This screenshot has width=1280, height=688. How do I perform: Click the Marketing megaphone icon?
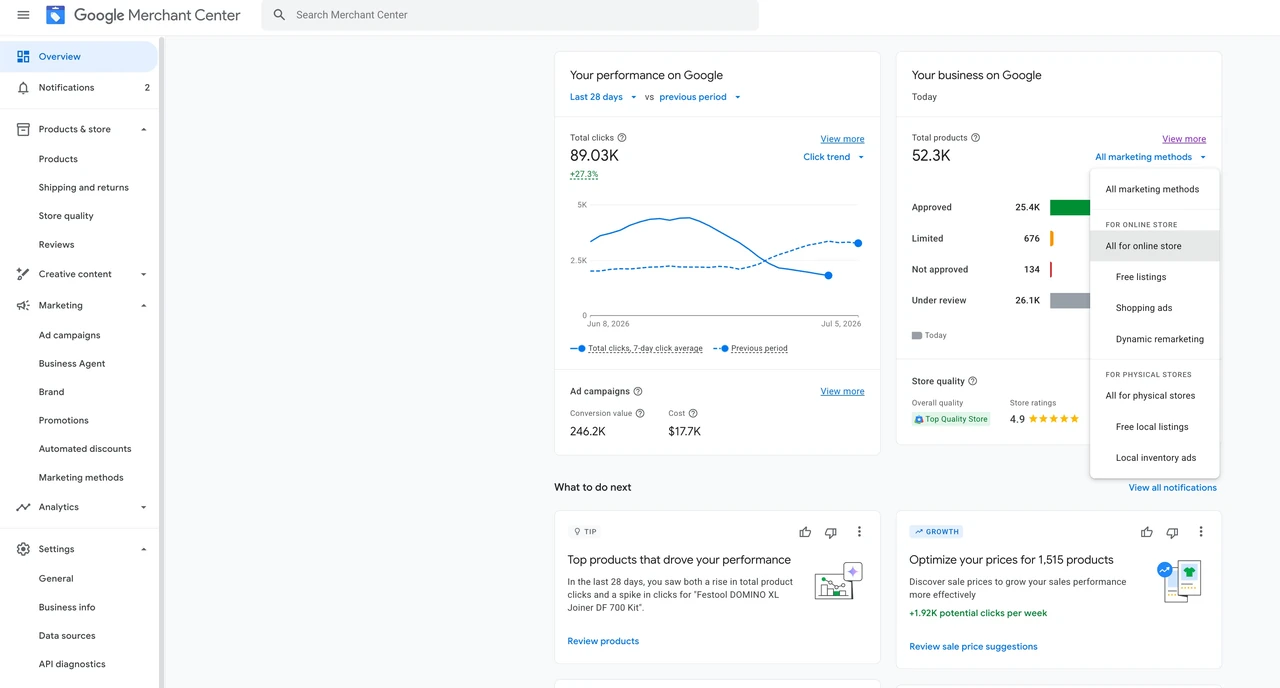[x=23, y=305]
